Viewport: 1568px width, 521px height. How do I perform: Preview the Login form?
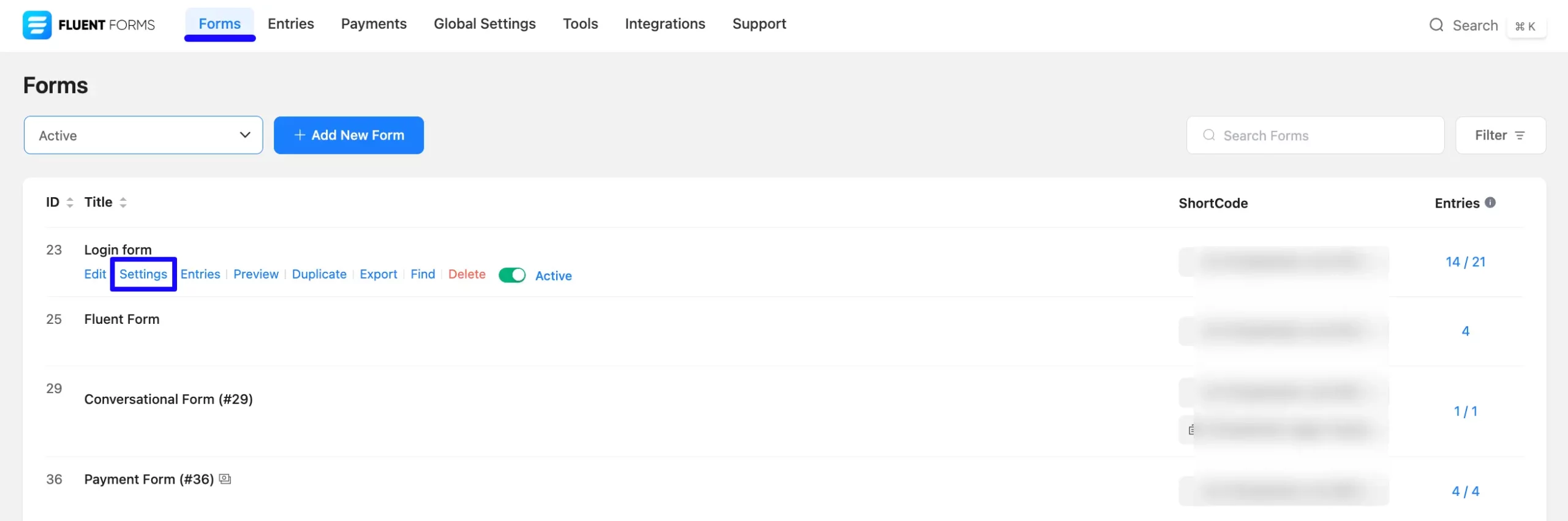pyautogui.click(x=256, y=274)
